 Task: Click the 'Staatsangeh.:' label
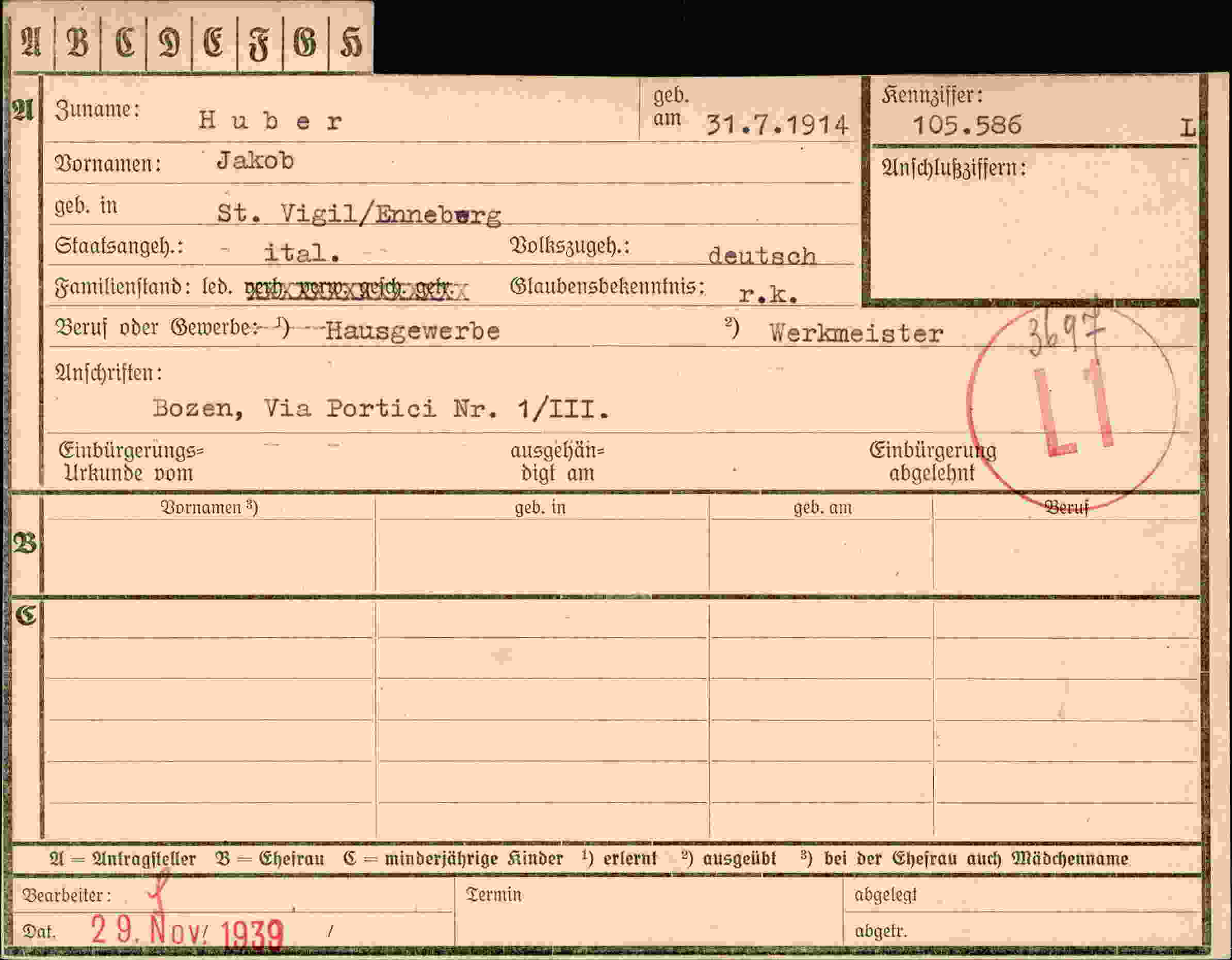[119, 247]
